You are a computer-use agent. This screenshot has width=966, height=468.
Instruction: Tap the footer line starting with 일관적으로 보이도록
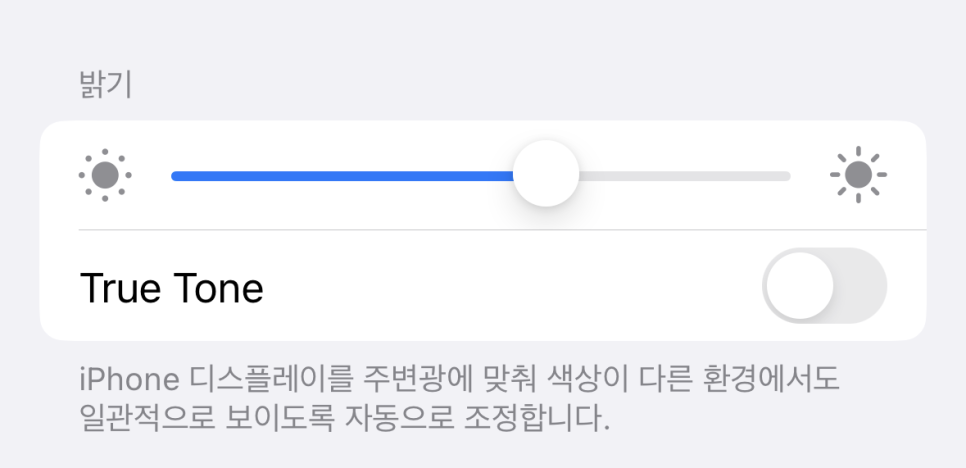coord(345,418)
